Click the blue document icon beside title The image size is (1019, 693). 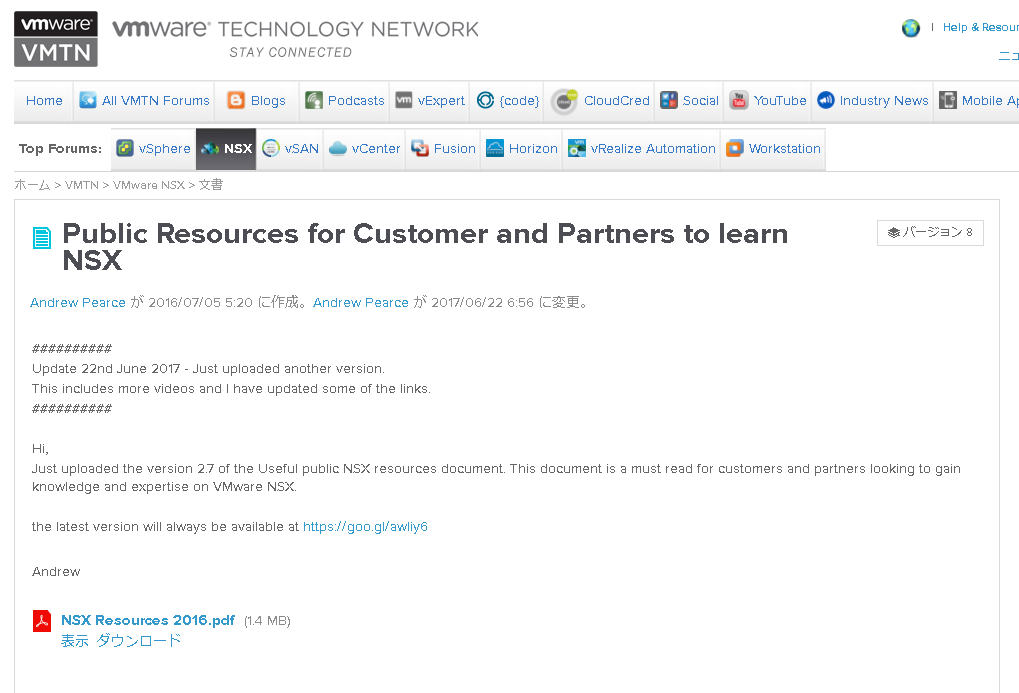coord(42,238)
